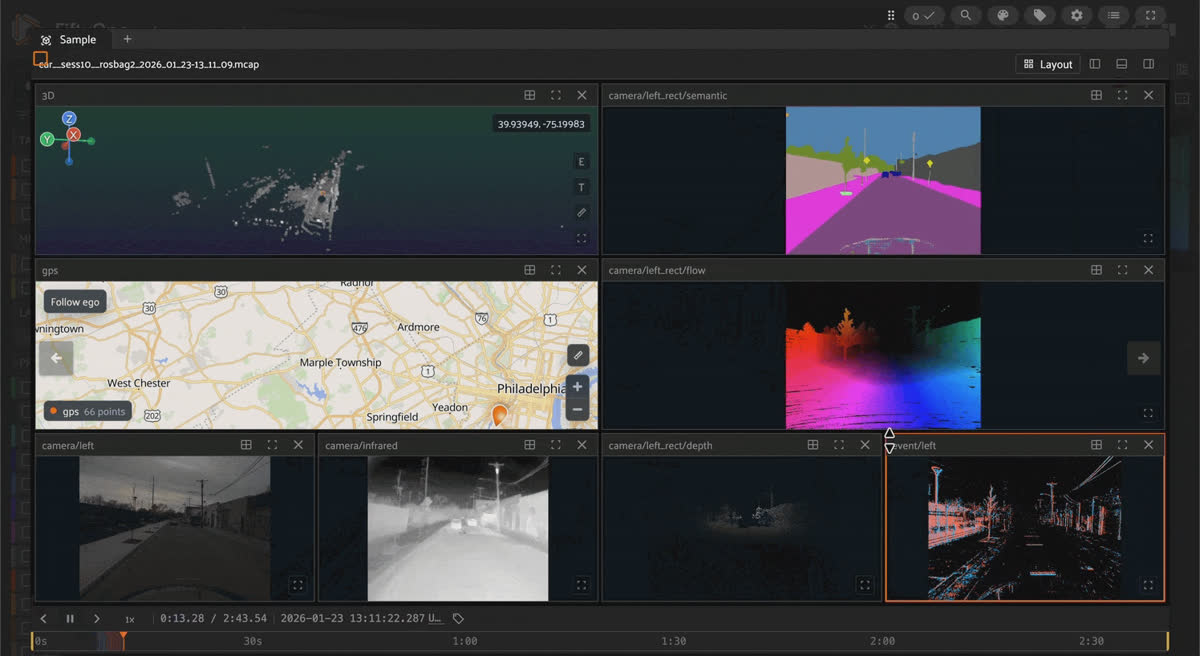The width and height of the screenshot is (1200, 656).
Task: Maximize the gps panel
Action: pos(556,270)
